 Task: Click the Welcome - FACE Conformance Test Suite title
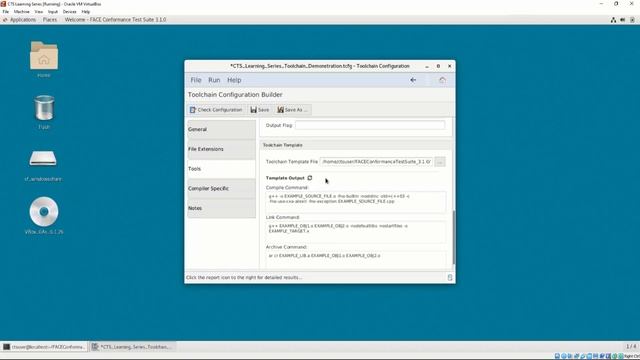pos(115,20)
